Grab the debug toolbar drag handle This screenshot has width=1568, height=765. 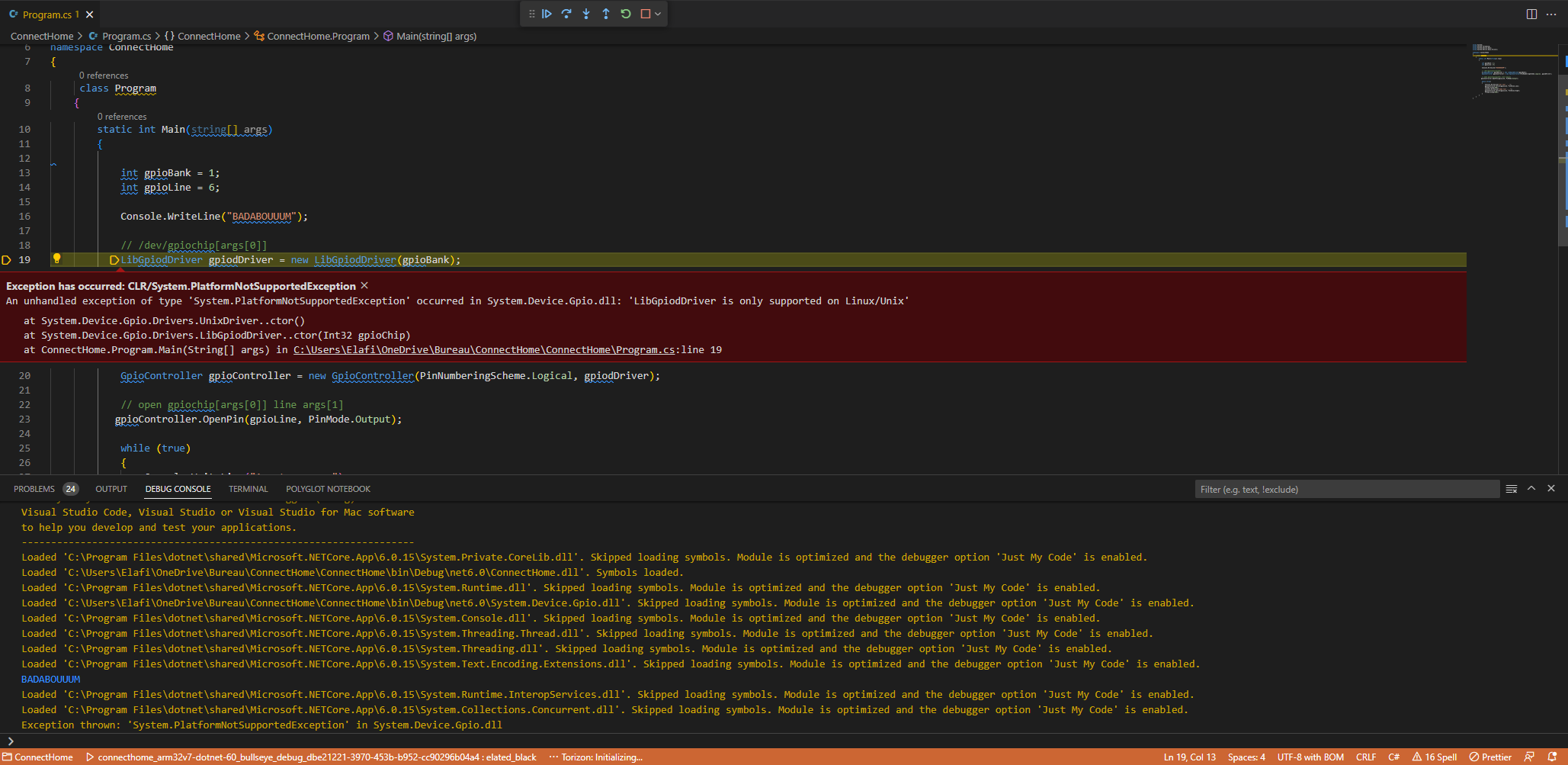531,14
